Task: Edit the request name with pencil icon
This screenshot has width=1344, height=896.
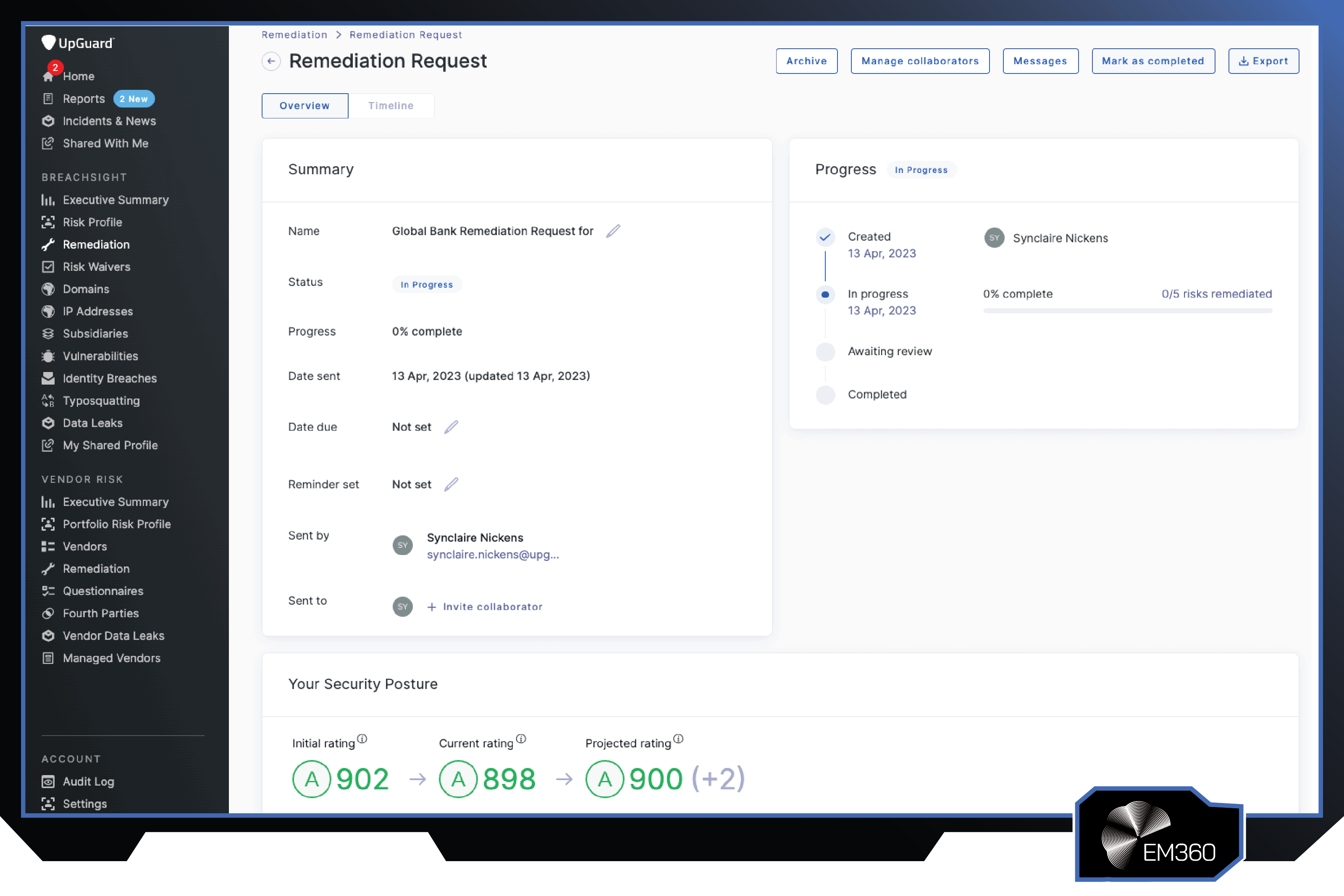Action: (x=613, y=231)
